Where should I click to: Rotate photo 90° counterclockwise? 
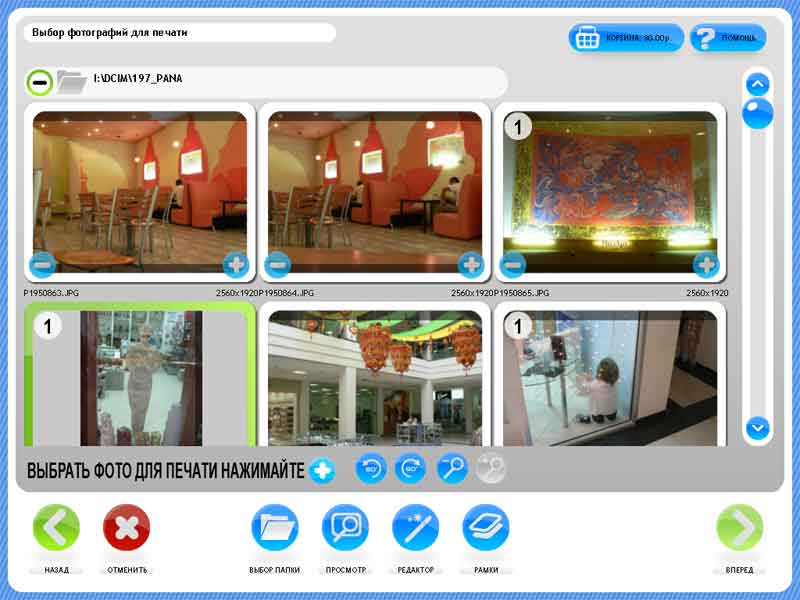click(371, 468)
